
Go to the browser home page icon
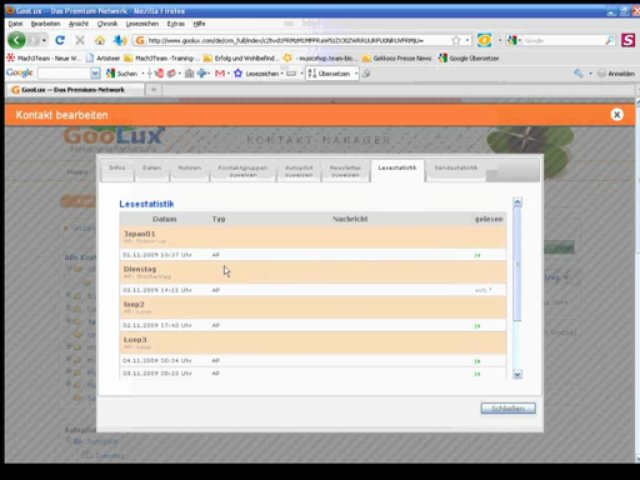click(x=99, y=40)
